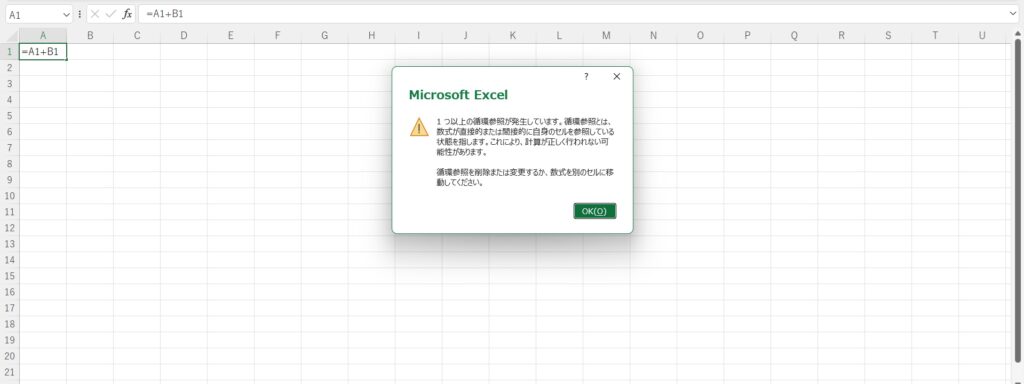This screenshot has width=1024, height=384.
Task: Select row 15 header
Action: pos(10,276)
